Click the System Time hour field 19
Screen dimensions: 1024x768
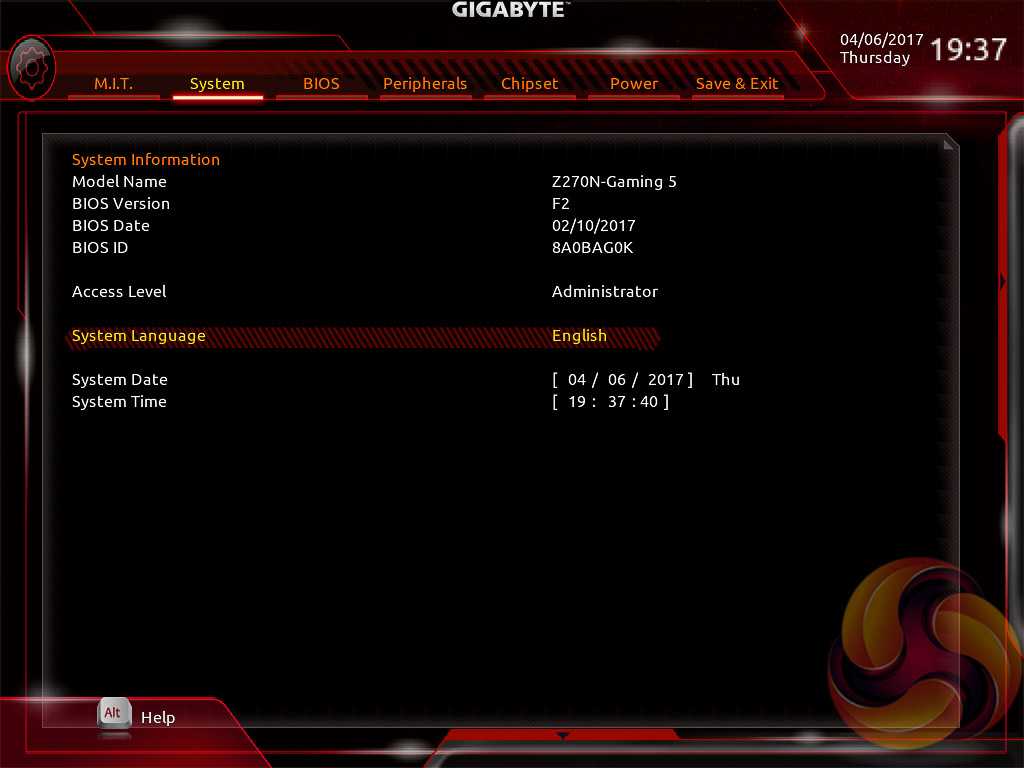coord(577,402)
